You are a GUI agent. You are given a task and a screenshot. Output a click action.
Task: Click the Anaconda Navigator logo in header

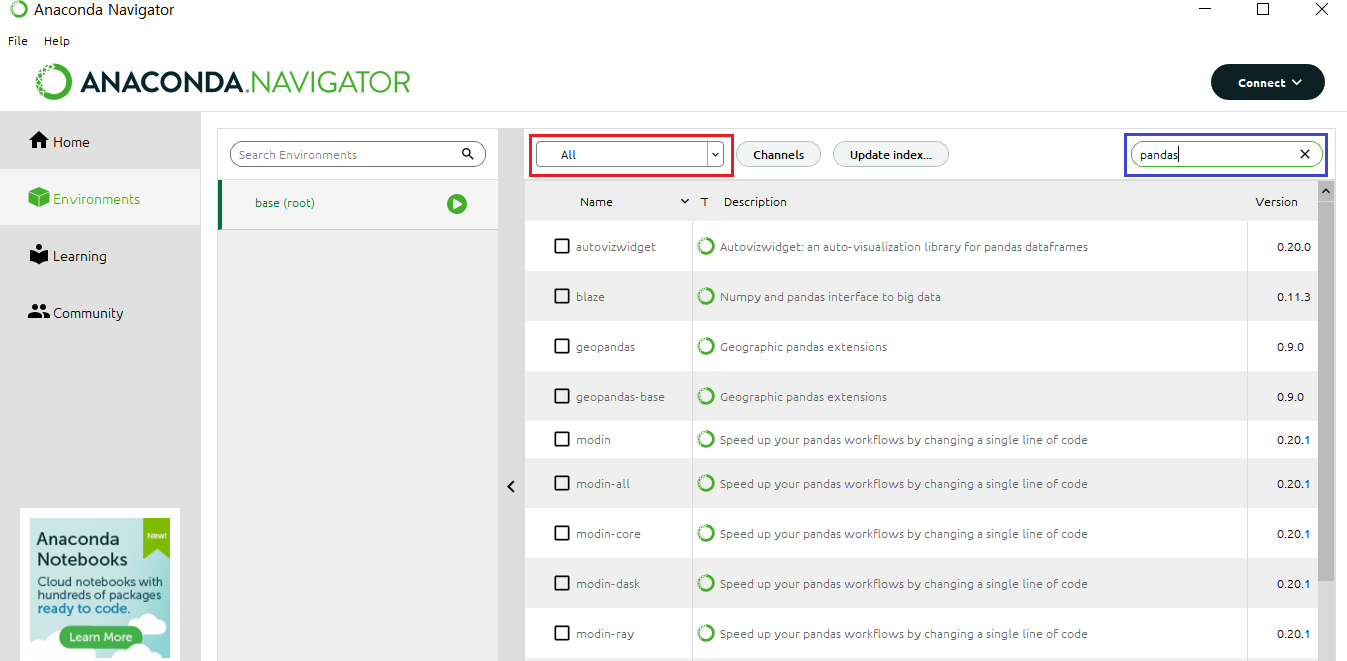(x=223, y=82)
